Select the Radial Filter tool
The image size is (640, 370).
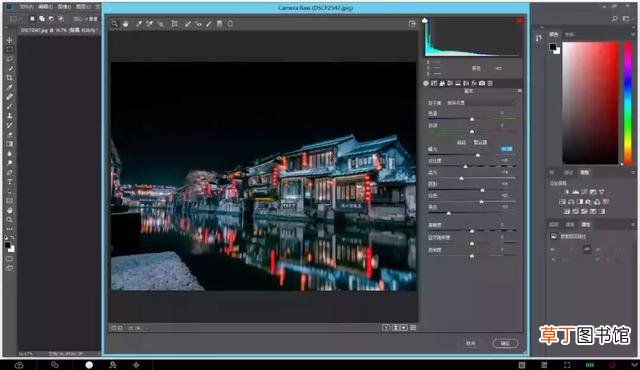[230, 24]
